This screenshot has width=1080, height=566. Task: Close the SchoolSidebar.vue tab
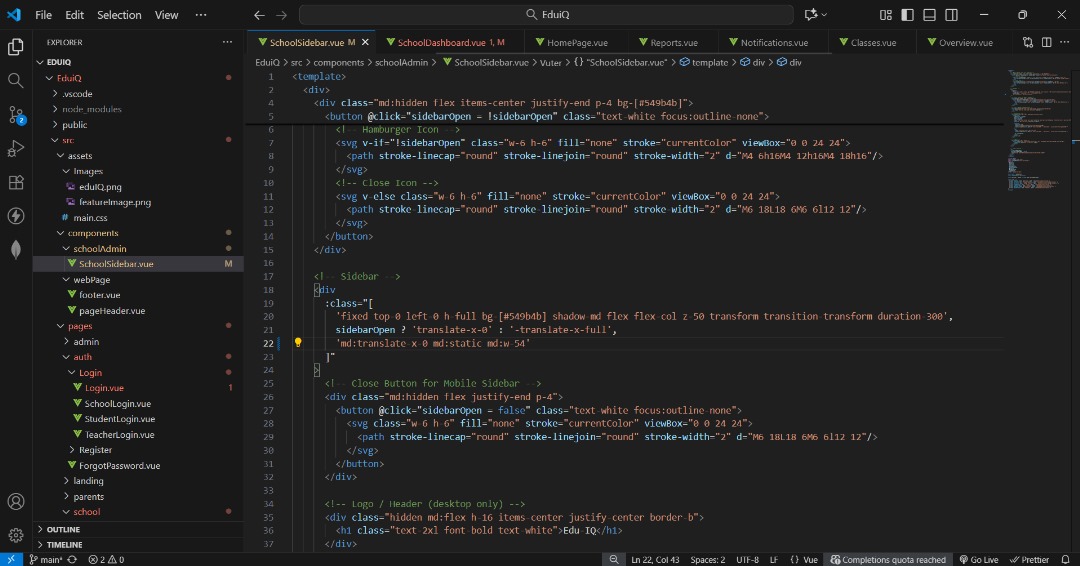tap(365, 42)
